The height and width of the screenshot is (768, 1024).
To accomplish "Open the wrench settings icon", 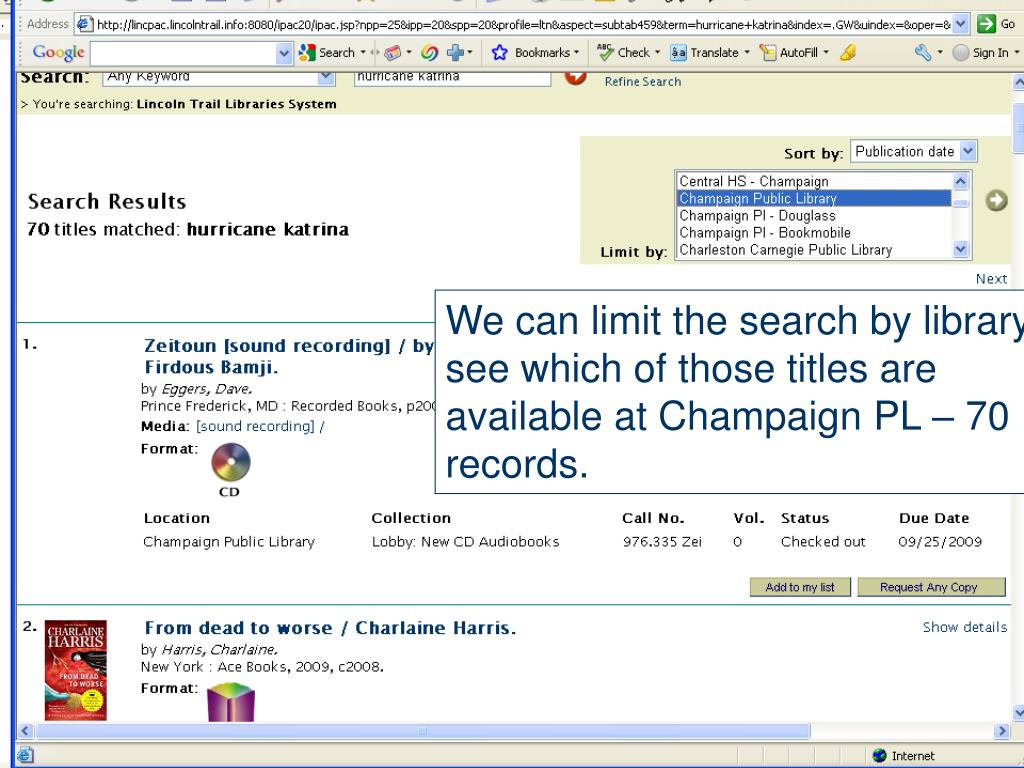I will point(923,52).
